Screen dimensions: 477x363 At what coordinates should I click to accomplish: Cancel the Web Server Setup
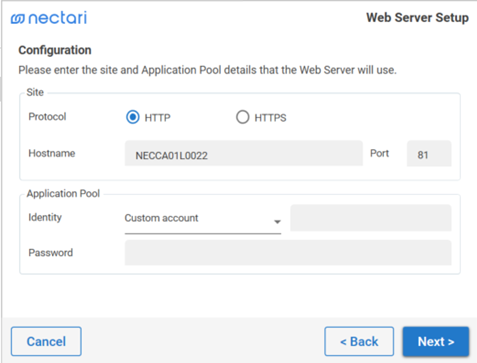coord(46,341)
